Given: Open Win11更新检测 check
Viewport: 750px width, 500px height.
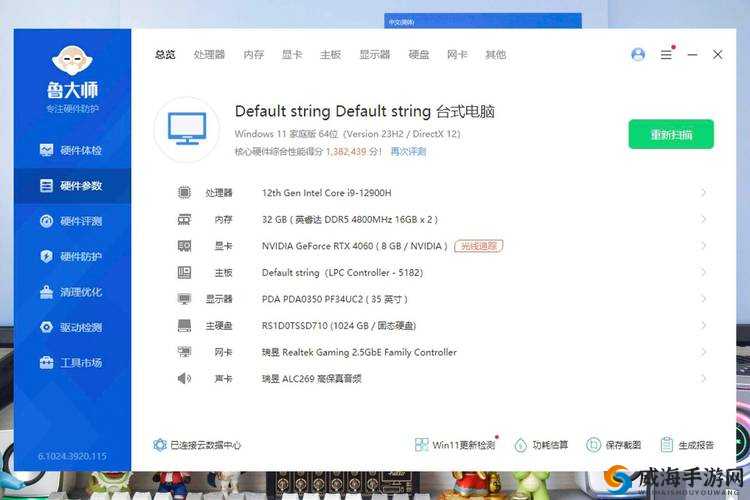Looking at the screenshot, I should click(455, 445).
